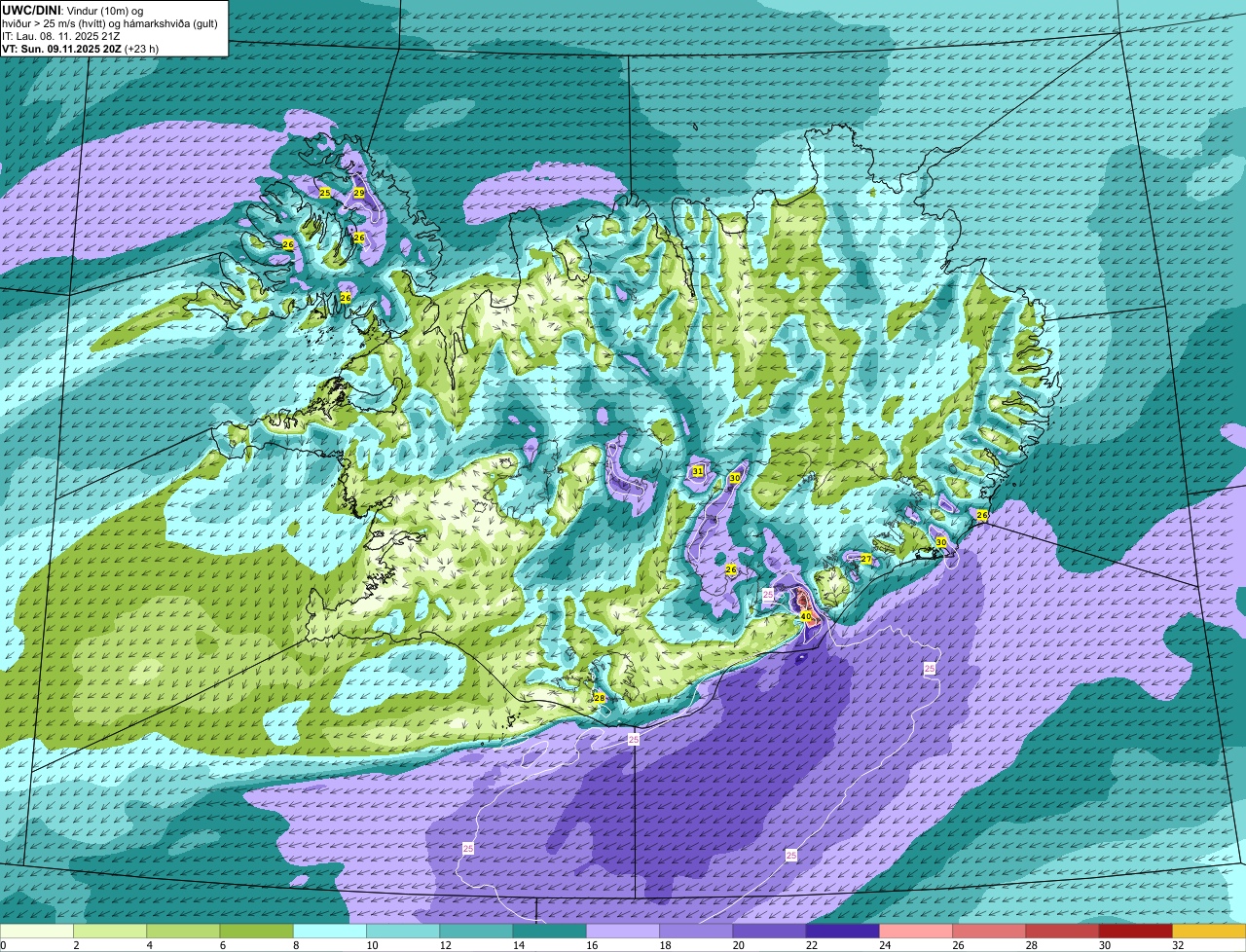Click the legend tick label '2'
Screen dimensions: 1246x952
(75, 945)
